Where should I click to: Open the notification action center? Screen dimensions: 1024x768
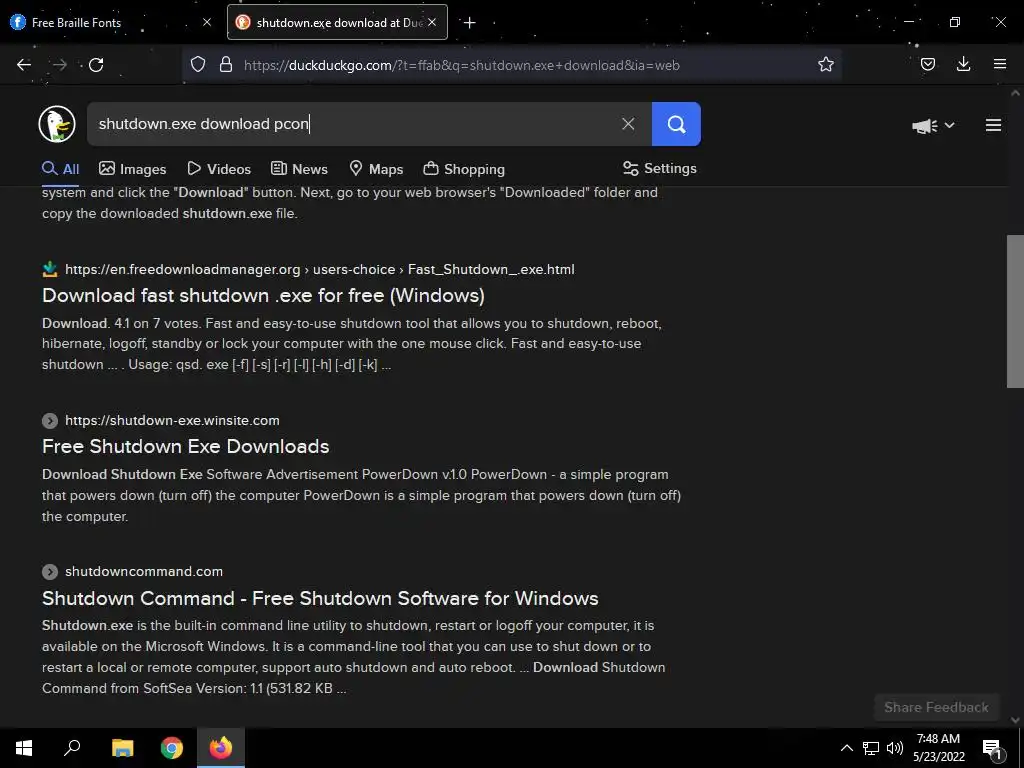point(992,749)
